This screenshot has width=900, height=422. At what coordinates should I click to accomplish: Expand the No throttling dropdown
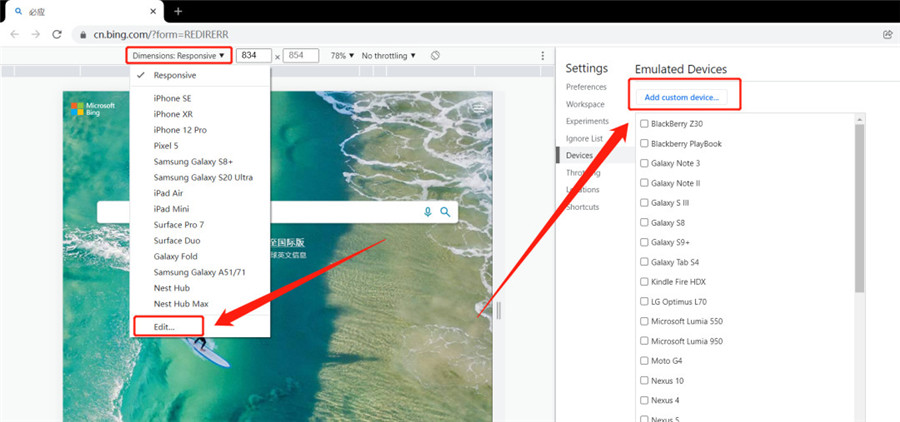[x=389, y=56]
